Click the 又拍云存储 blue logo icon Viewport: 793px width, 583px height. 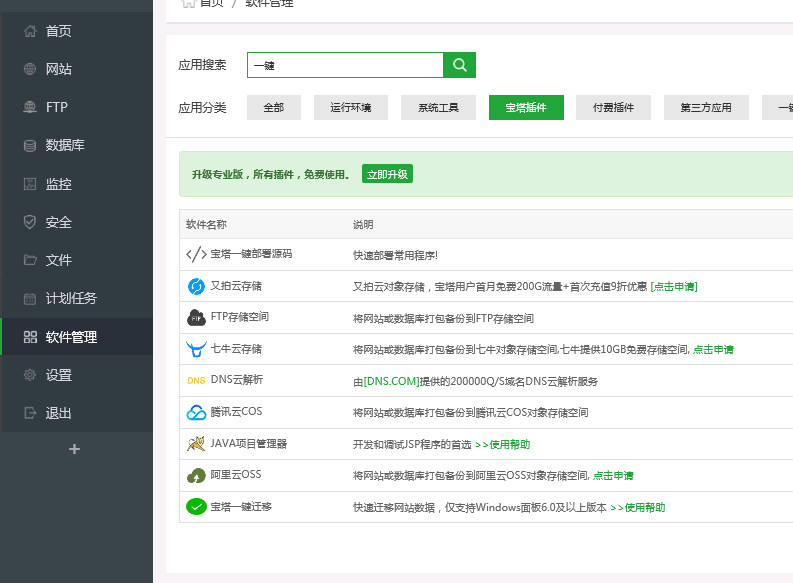pos(196,286)
